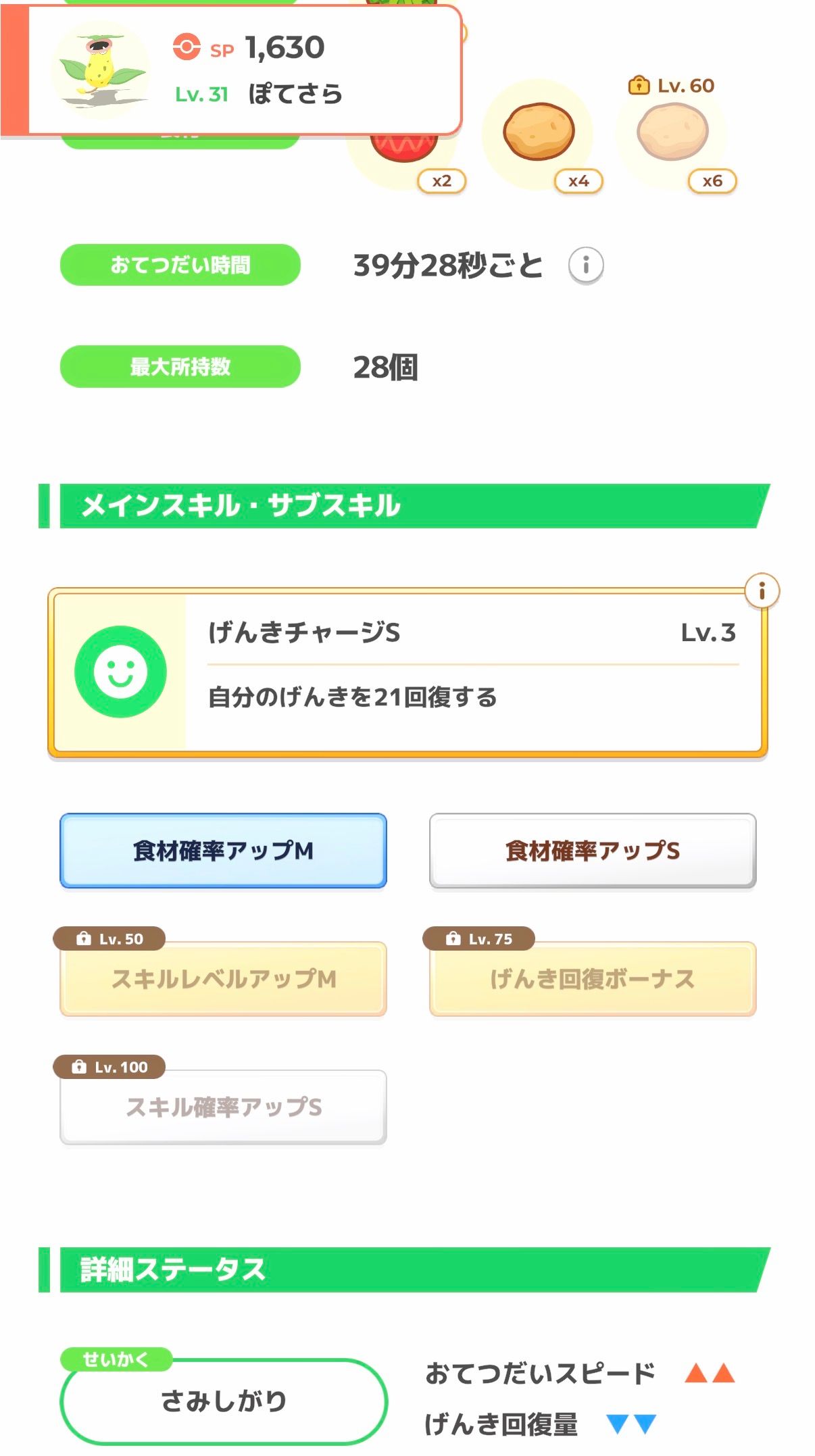Viewport: 815px width, 1456px height.
Task: Tap the orange up arrows for おてつだいスピード
Action: point(709,1373)
